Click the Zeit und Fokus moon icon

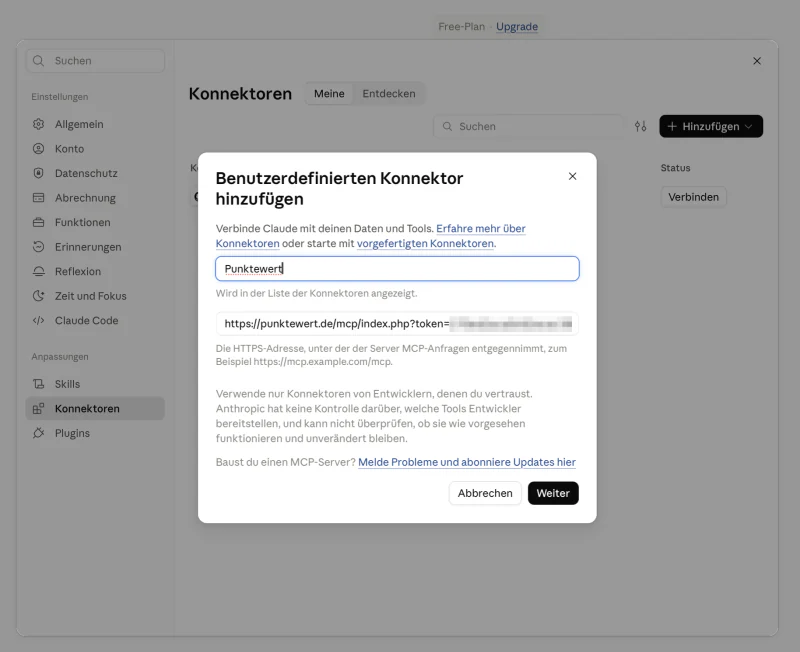[x=38, y=295]
